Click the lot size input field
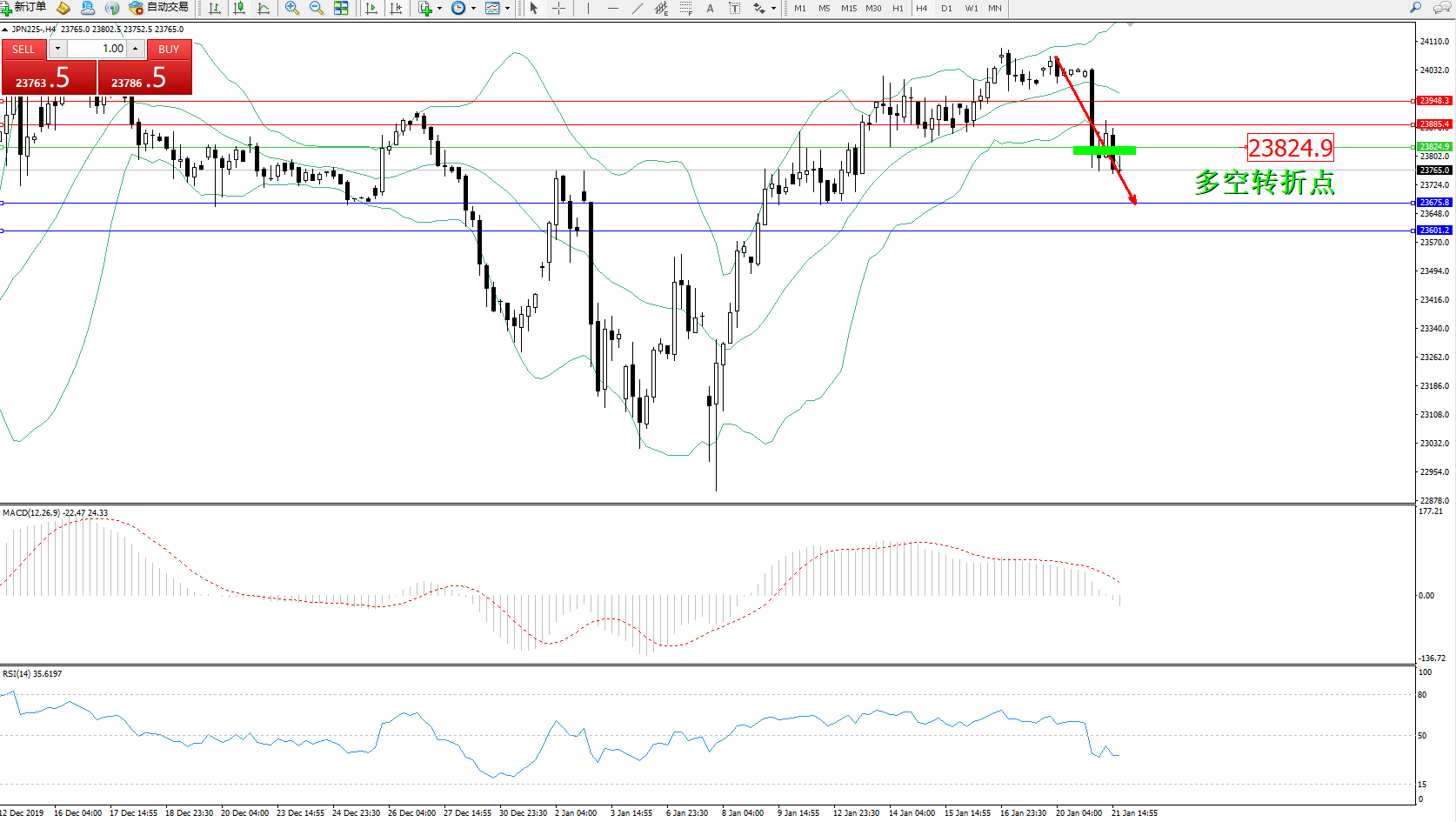Viewport: 1456px width, 822px height. point(97,49)
